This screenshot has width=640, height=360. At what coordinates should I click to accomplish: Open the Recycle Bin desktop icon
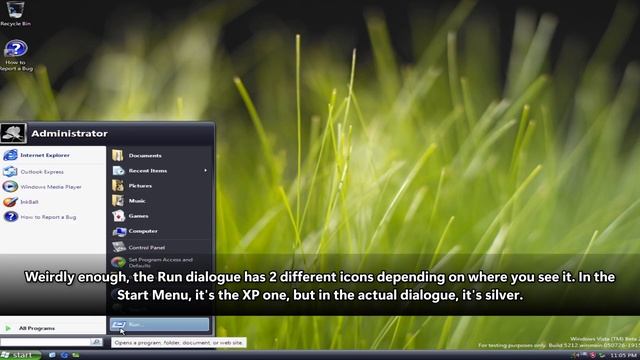[x=15, y=13]
